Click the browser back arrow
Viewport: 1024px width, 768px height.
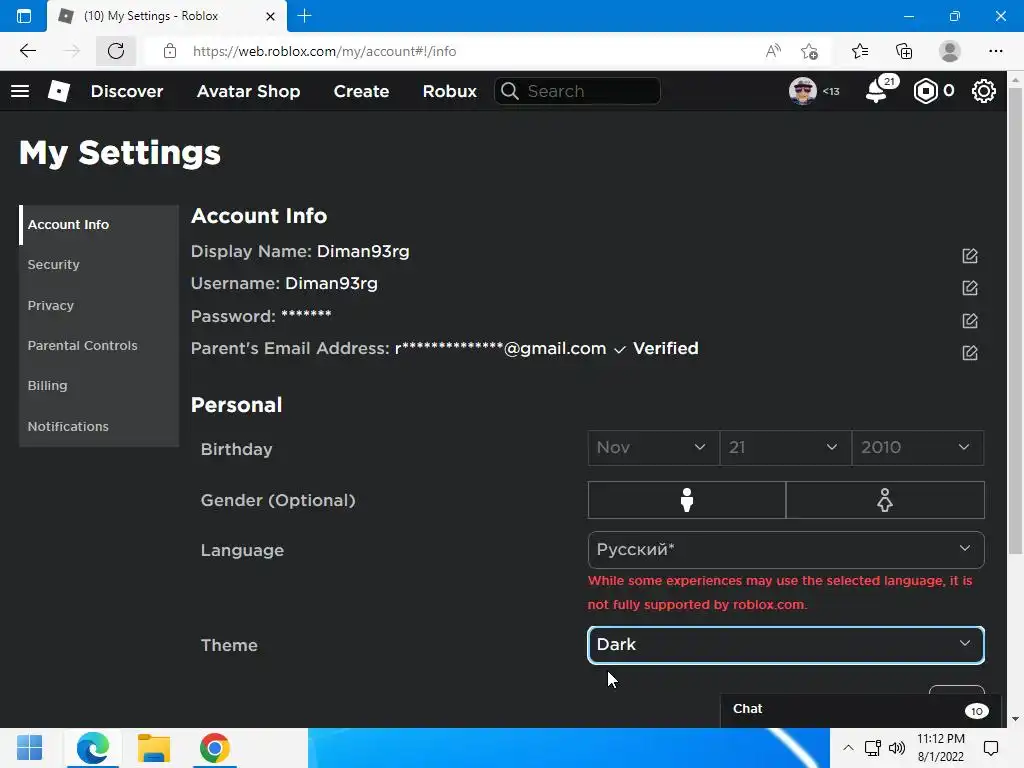27,51
